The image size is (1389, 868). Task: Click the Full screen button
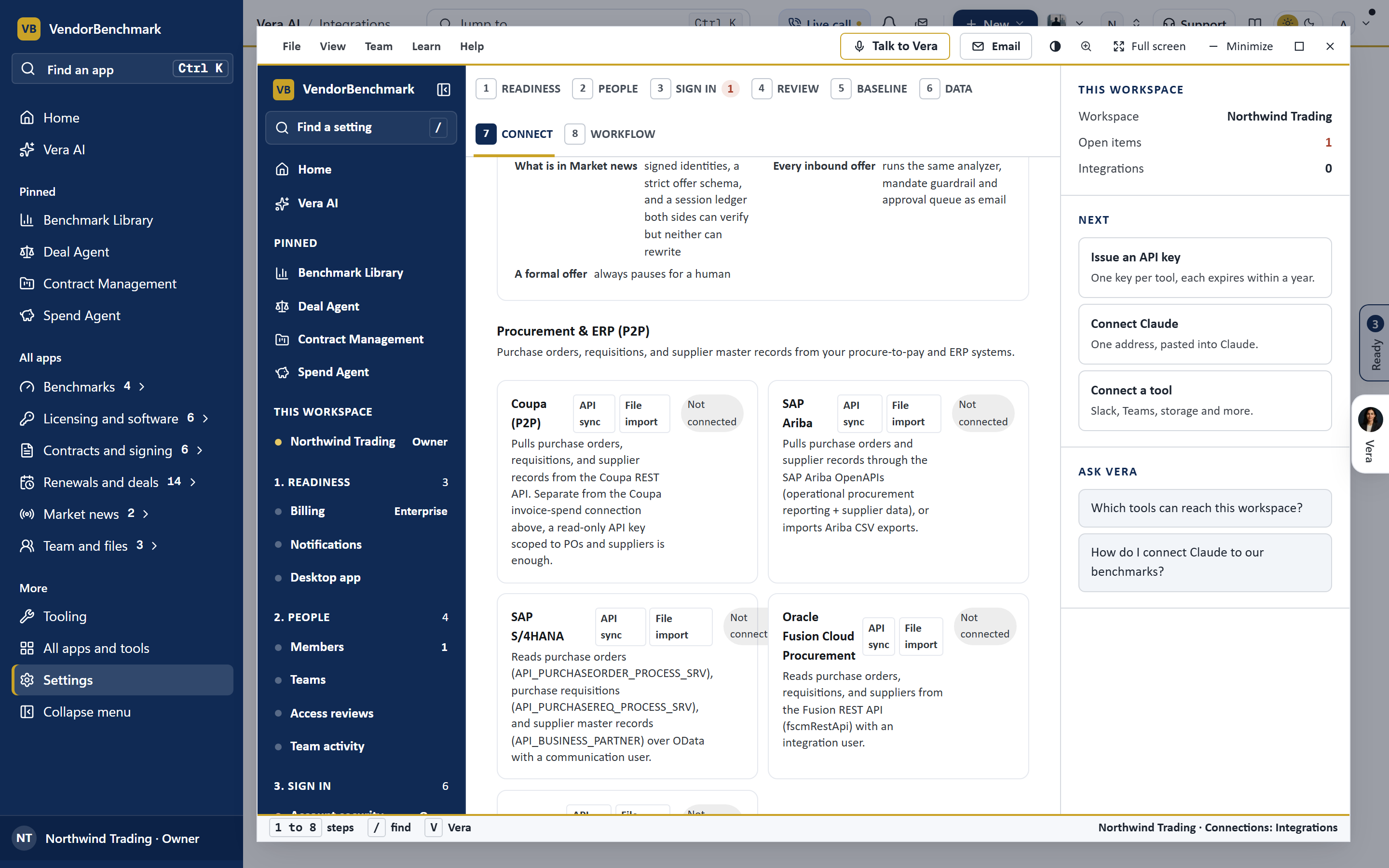[1149, 46]
